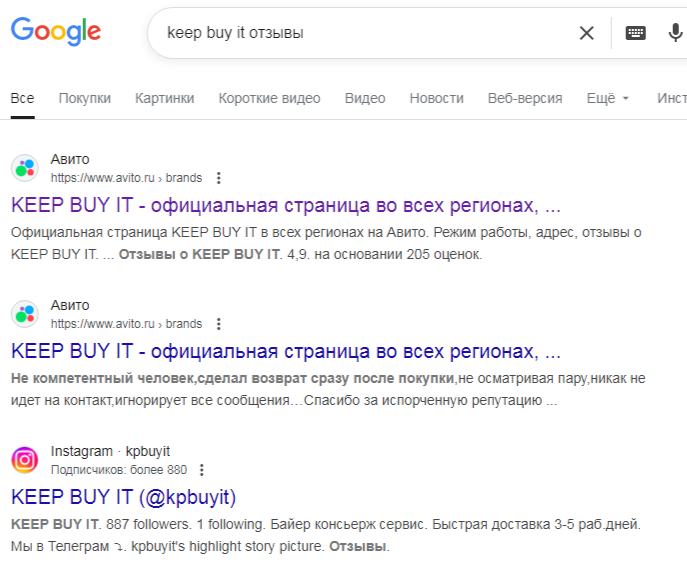Image resolution: width=687 pixels, height=568 pixels.
Task: Open the on-screen keyboard input tool
Action: point(635,33)
